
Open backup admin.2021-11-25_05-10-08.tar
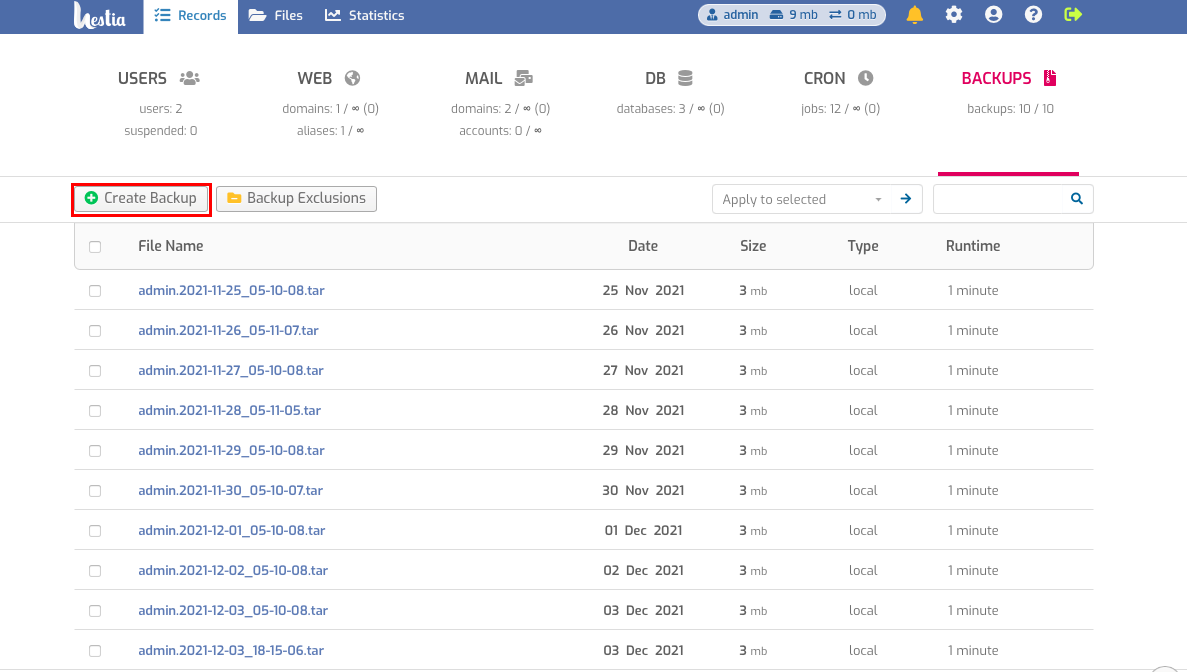[231, 291]
